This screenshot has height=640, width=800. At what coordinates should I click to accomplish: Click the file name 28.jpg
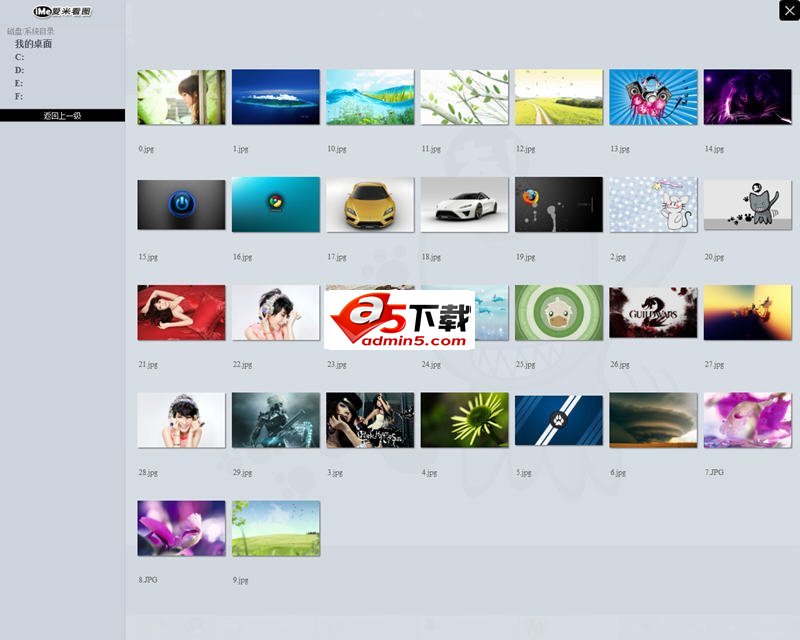(x=148, y=473)
